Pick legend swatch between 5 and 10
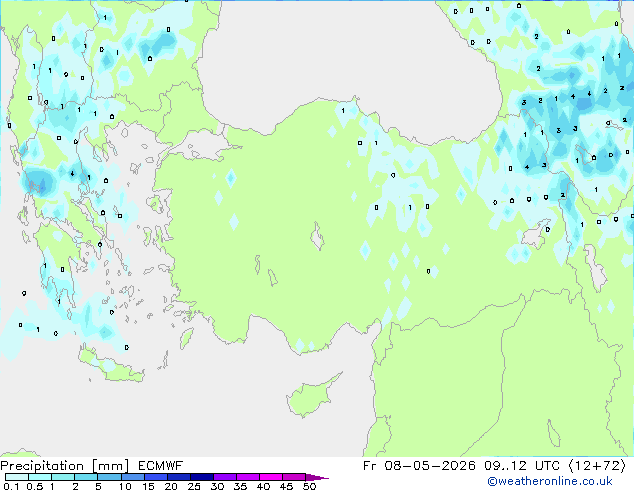Viewport: 634px width, 490px height. click(109, 477)
